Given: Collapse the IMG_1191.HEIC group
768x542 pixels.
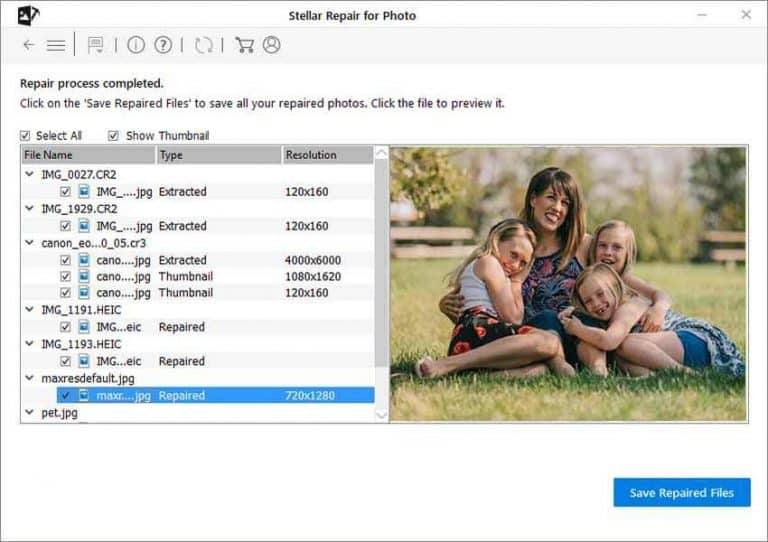Looking at the screenshot, I should [x=29, y=309].
